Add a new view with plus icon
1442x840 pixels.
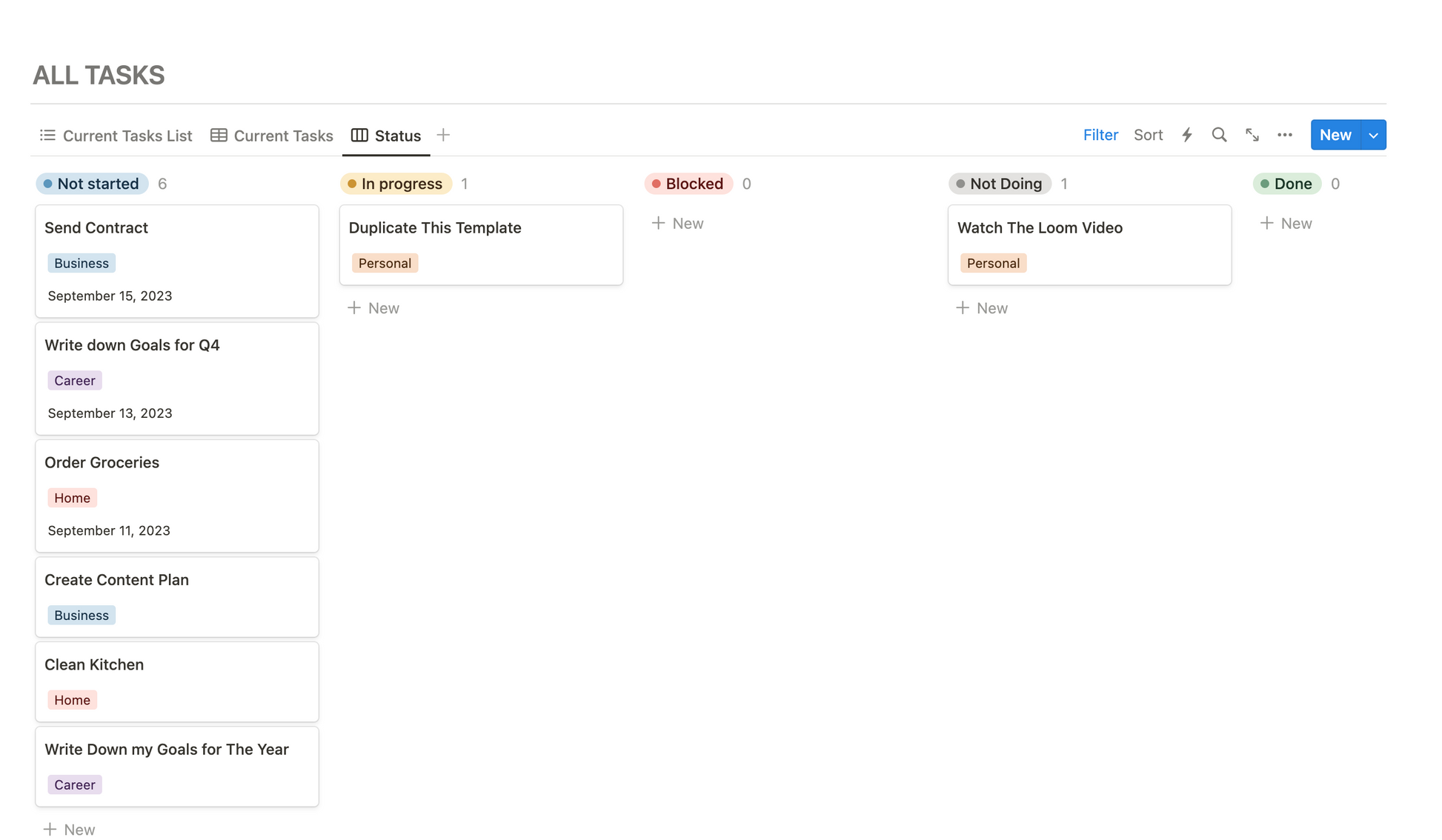coord(443,135)
